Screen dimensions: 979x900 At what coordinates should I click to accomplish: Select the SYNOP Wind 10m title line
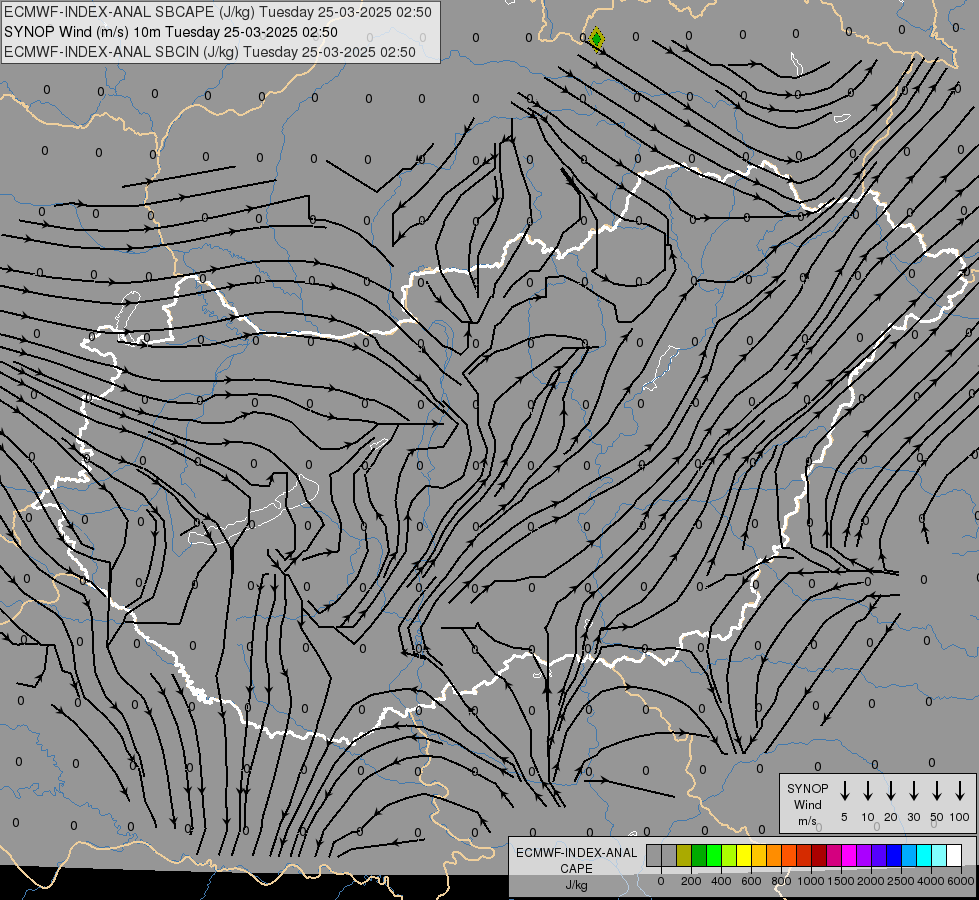[170, 32]
